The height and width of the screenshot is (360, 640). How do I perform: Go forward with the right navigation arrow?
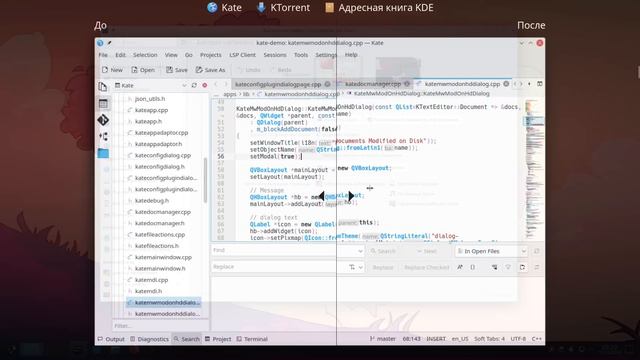226,84
